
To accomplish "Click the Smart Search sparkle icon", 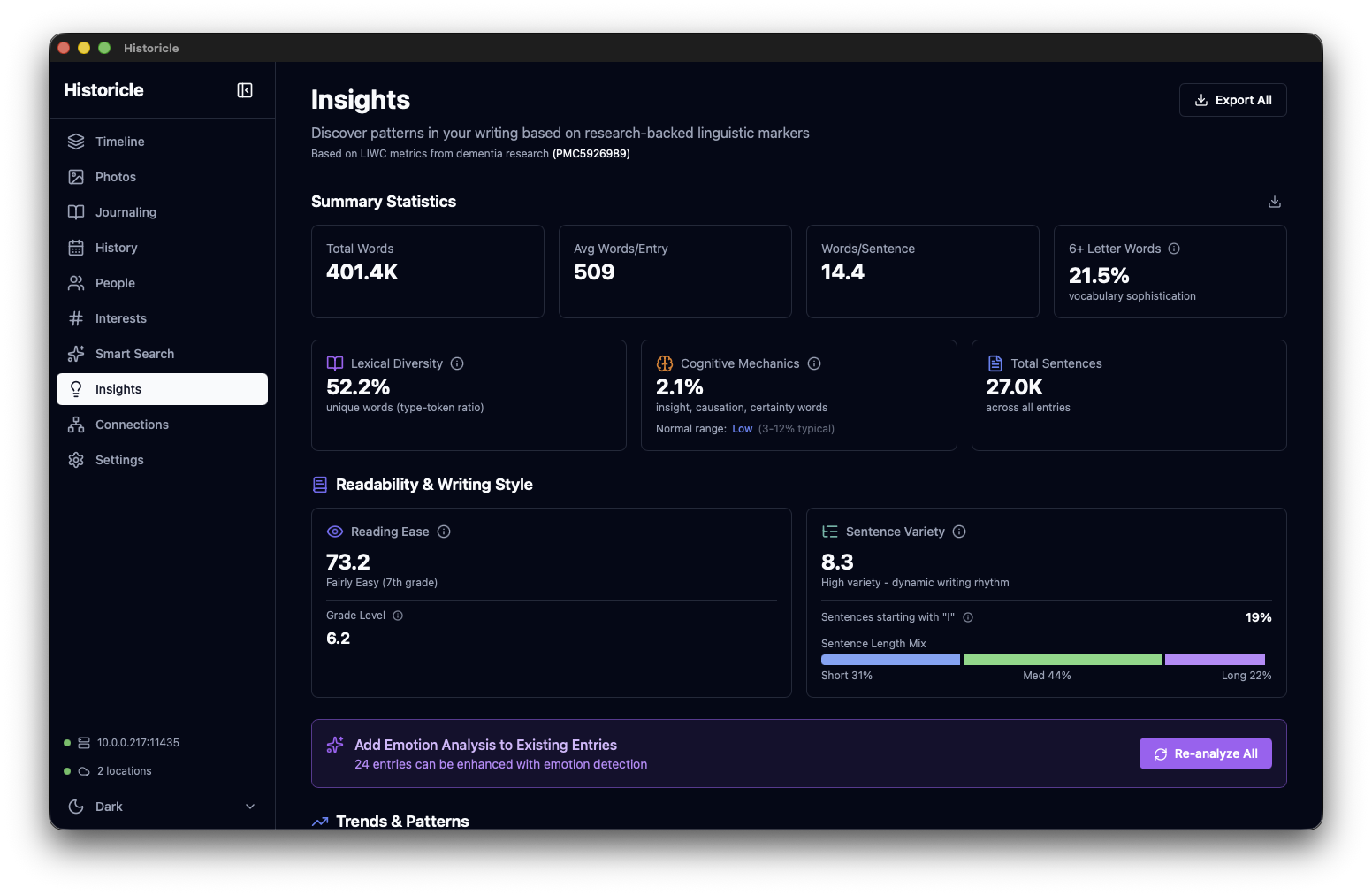I will 76,354.
